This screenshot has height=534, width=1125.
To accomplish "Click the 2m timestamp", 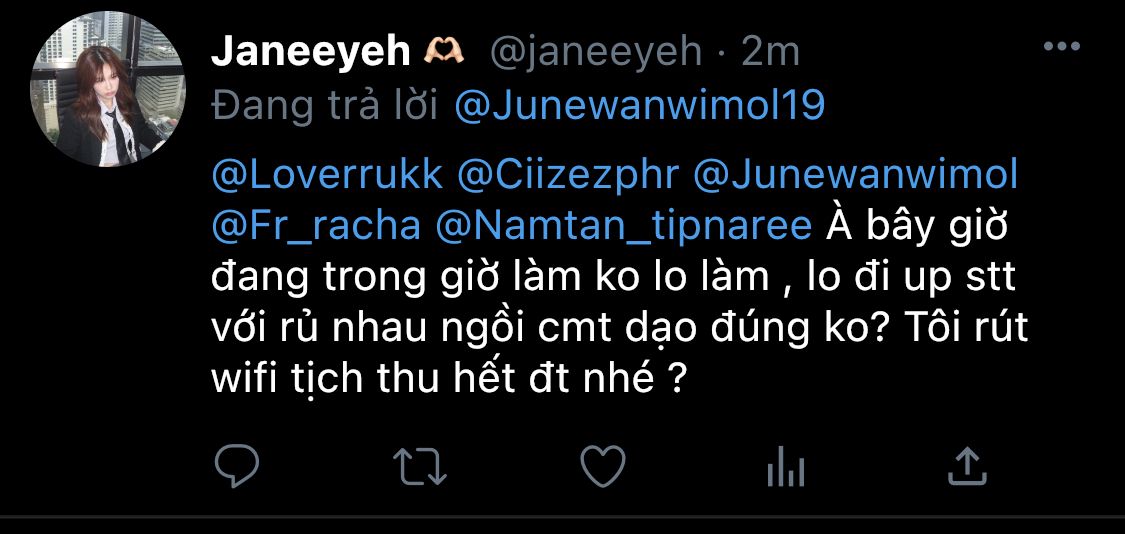I will click(x=771, y=52).
